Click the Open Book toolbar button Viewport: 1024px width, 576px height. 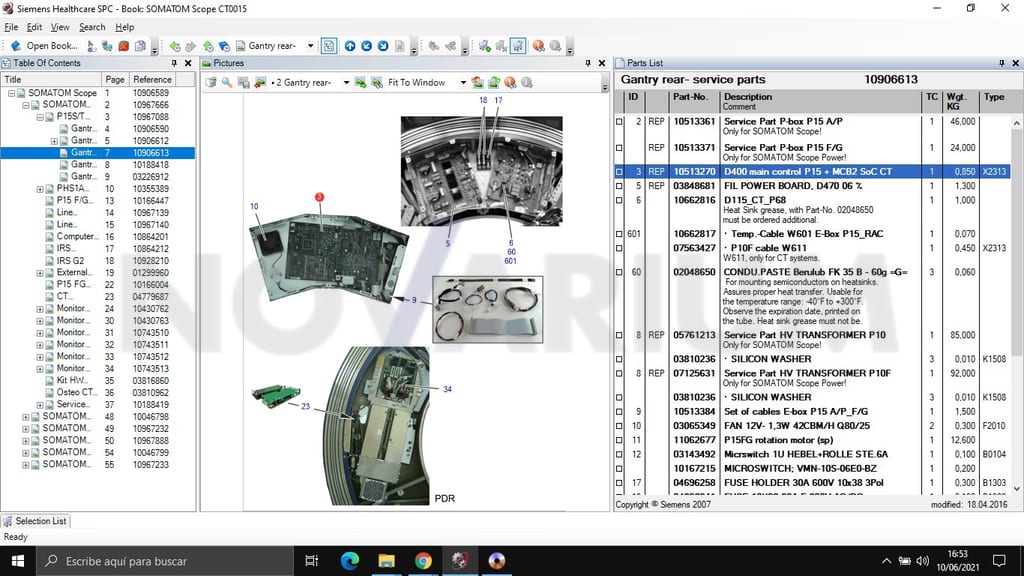44,46
